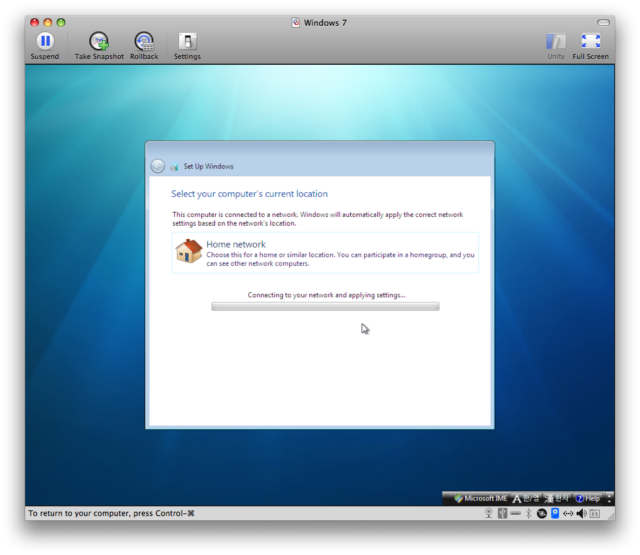Click the flat removable-device status icon
The image size is (640, 555).
click(x=516, y=513)
